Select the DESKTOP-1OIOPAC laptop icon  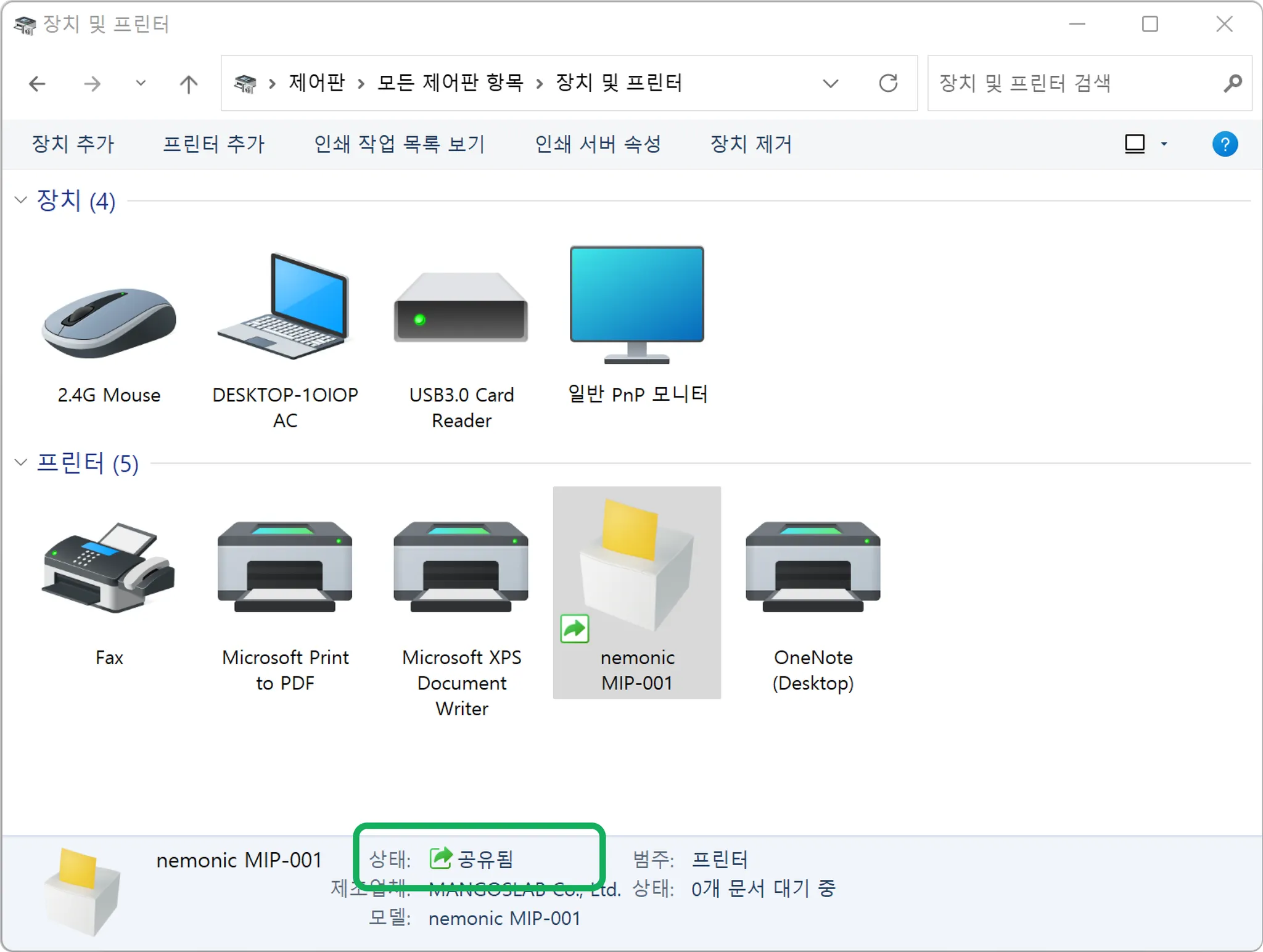(285, 308)
